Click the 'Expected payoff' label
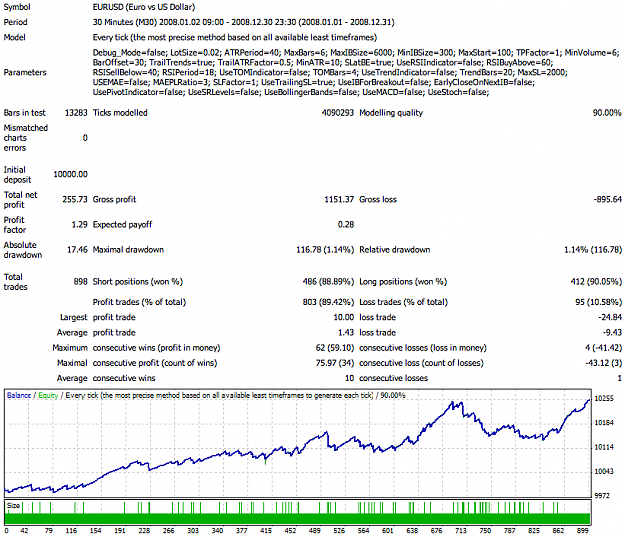Image resolution: width=625 pixels, height=537 pixels. click(122, 225)
